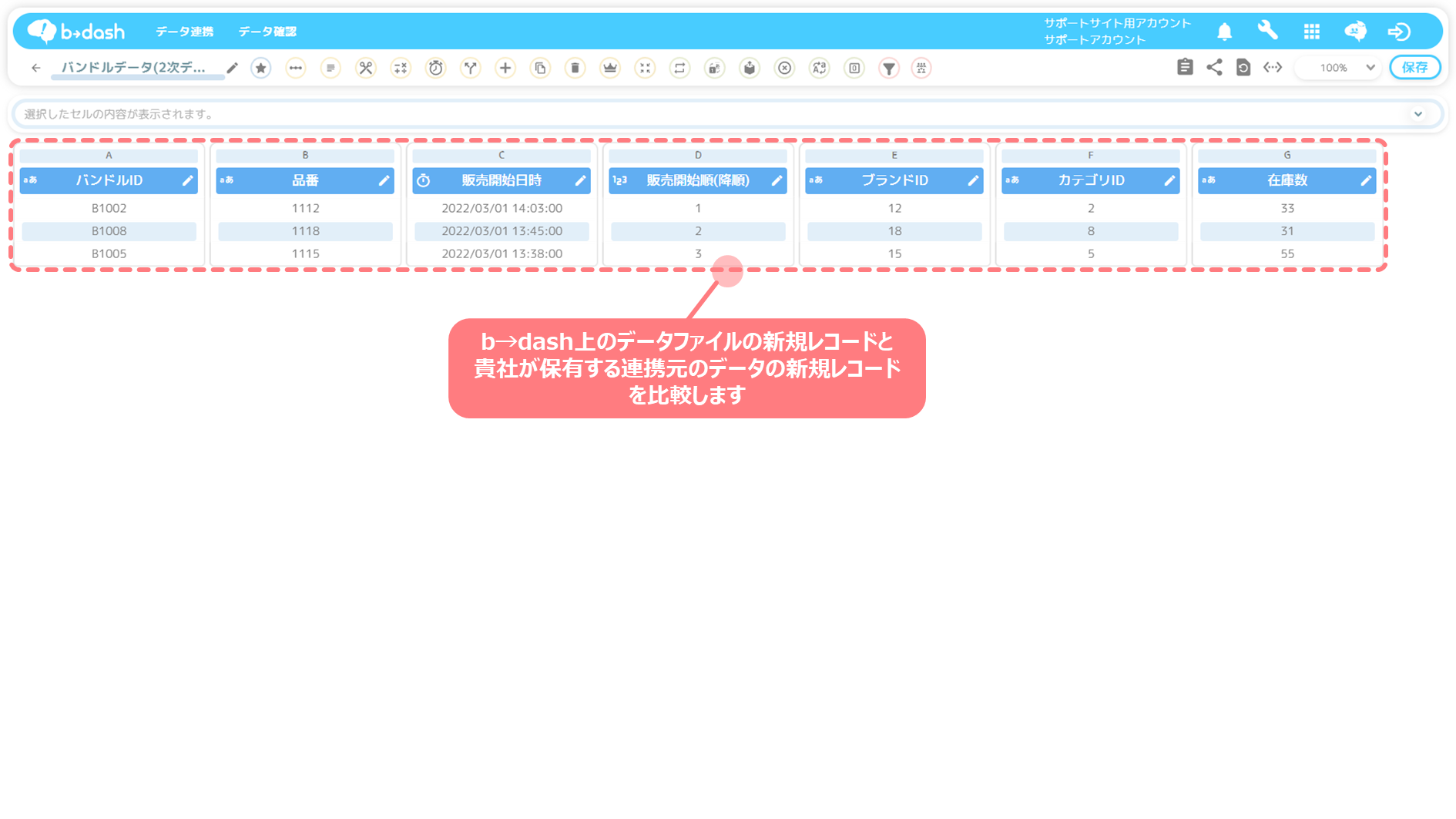Click the crown ranking toolbar icon

(610, 68)
